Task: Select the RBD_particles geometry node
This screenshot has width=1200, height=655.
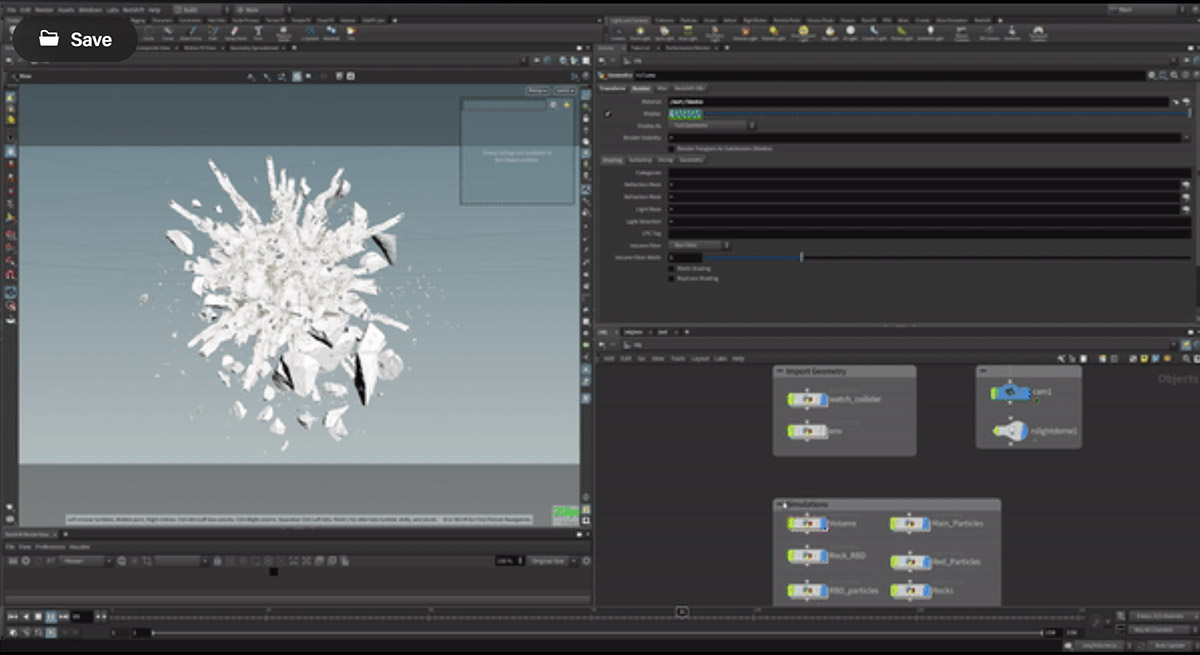Action: click(807, 591)
